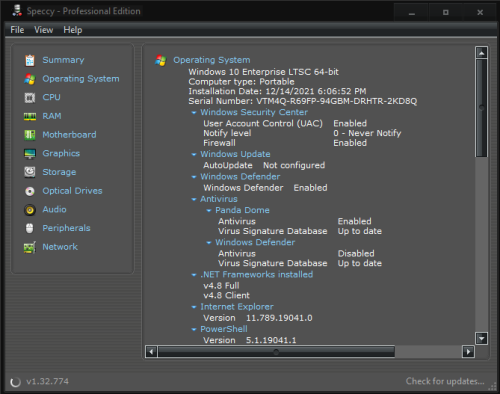The image size is (500, 394).
Task: View Network information
Action: [60, 247]
